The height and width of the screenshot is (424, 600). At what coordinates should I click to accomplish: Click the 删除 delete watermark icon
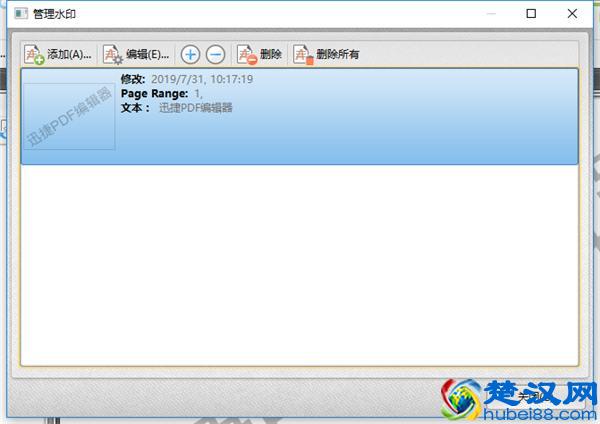pos(247,54)
